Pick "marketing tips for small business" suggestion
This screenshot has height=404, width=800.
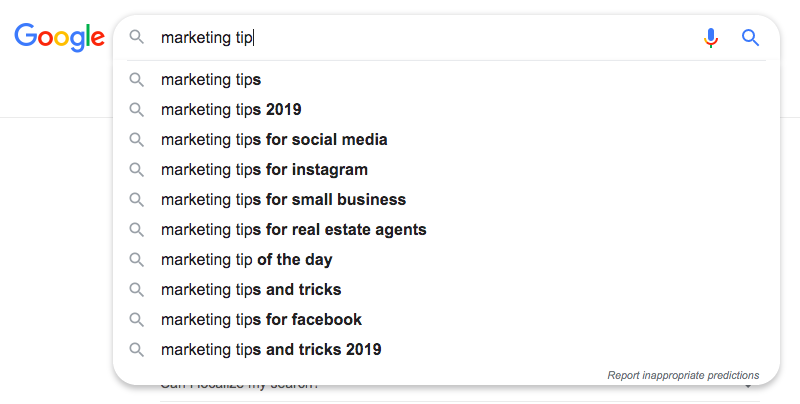(x=283, y=200)
